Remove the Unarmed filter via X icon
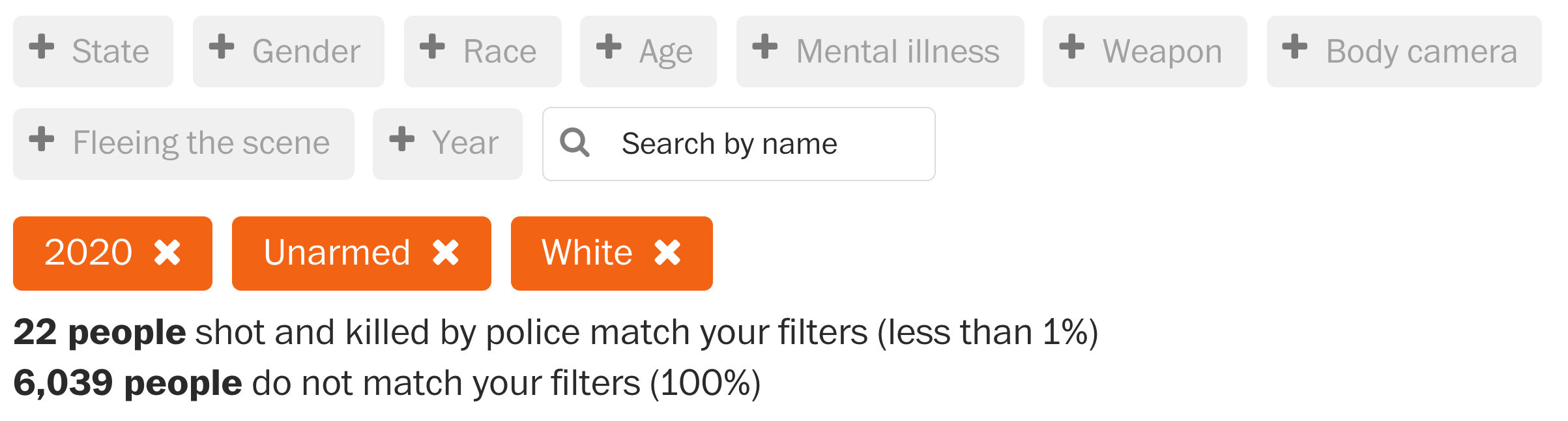 (x=446, y=253)
